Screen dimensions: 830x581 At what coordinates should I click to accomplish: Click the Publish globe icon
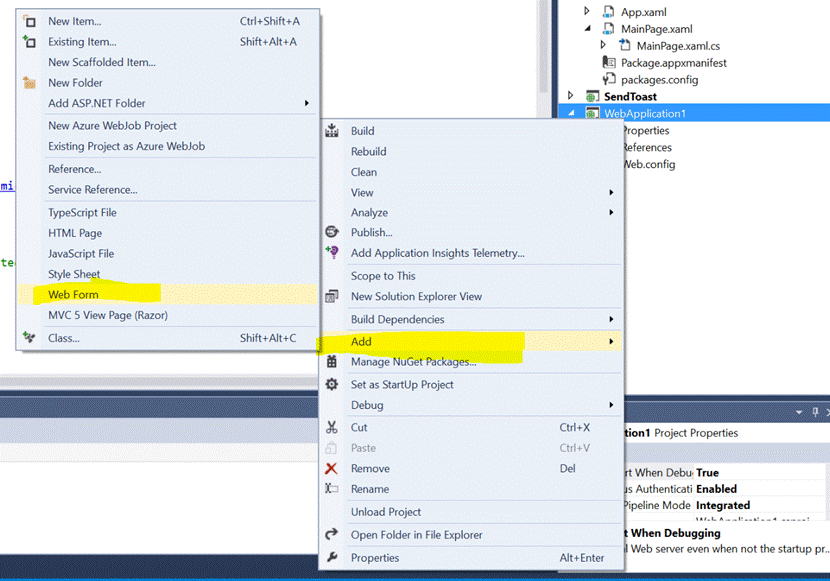click(332, 232)
